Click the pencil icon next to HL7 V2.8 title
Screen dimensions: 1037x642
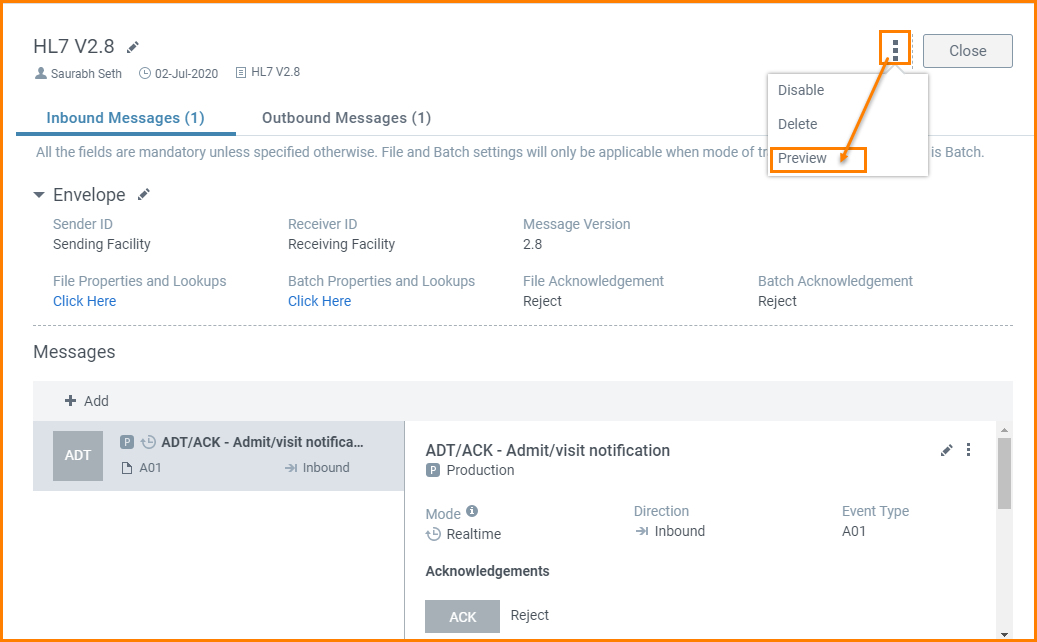click(x=133, y=47)
